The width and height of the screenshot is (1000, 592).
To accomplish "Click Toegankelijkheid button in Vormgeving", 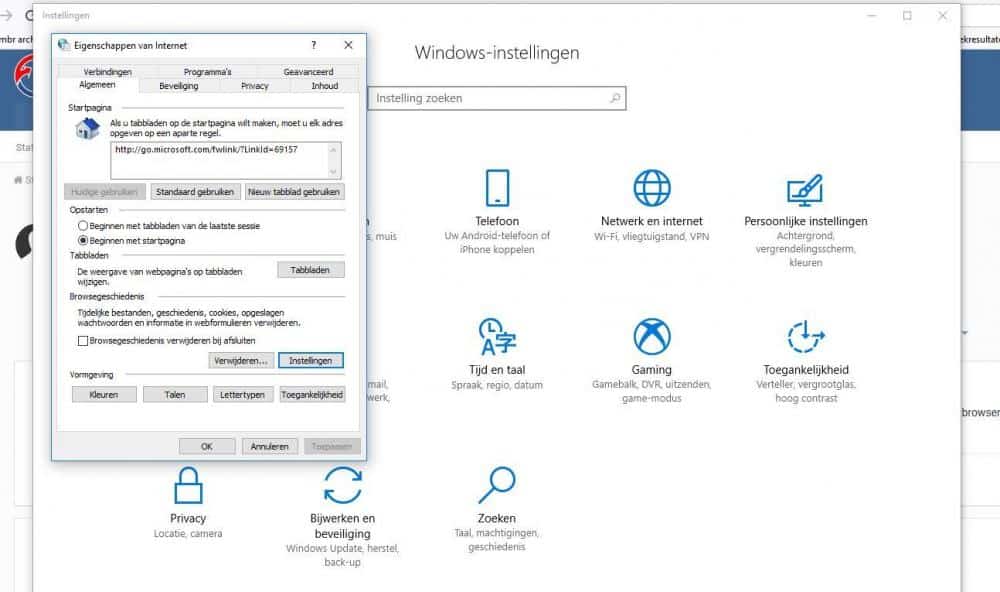I will coord(312,395).
